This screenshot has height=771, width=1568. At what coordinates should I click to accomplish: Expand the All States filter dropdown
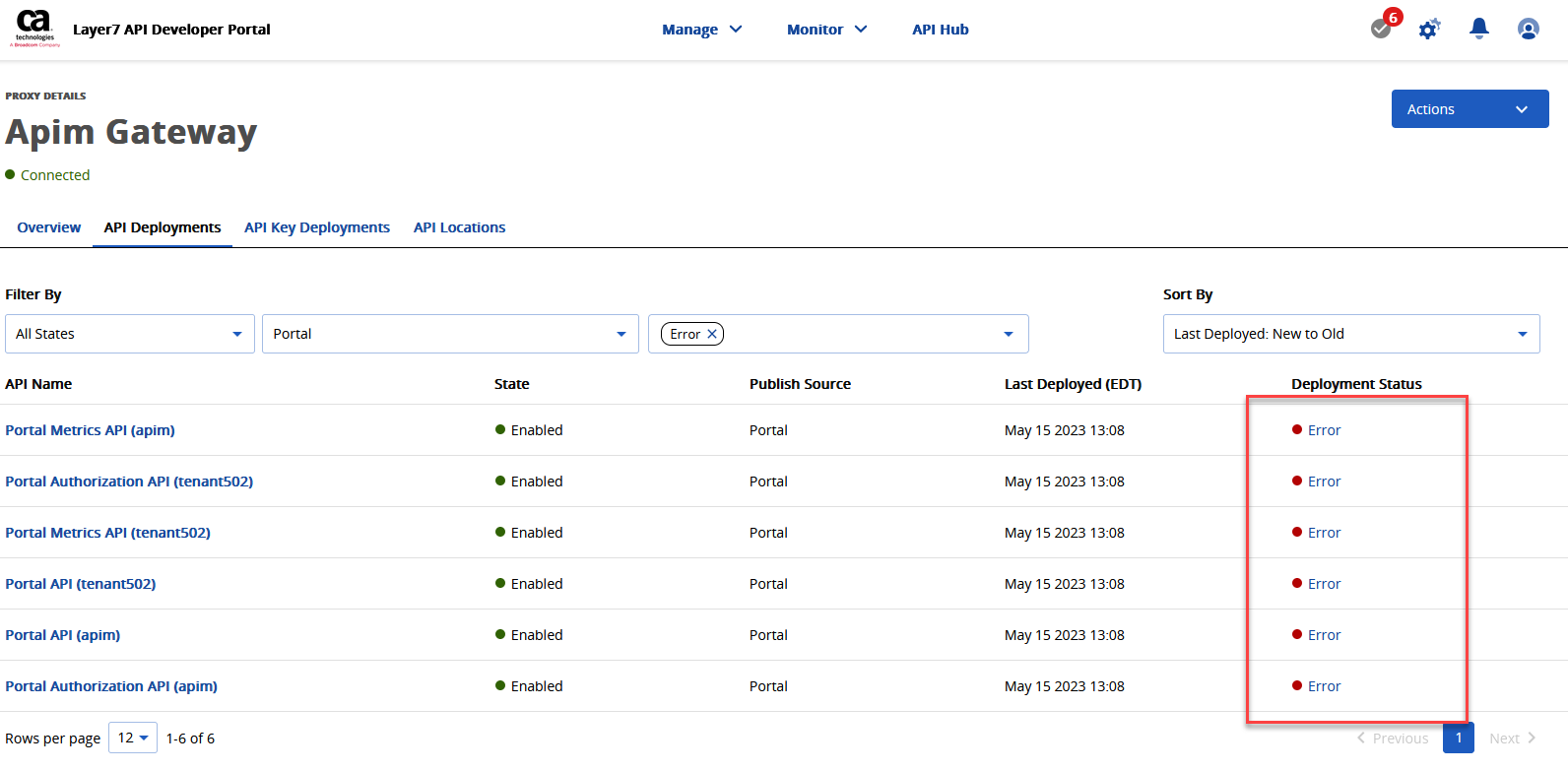click(129, 334)
